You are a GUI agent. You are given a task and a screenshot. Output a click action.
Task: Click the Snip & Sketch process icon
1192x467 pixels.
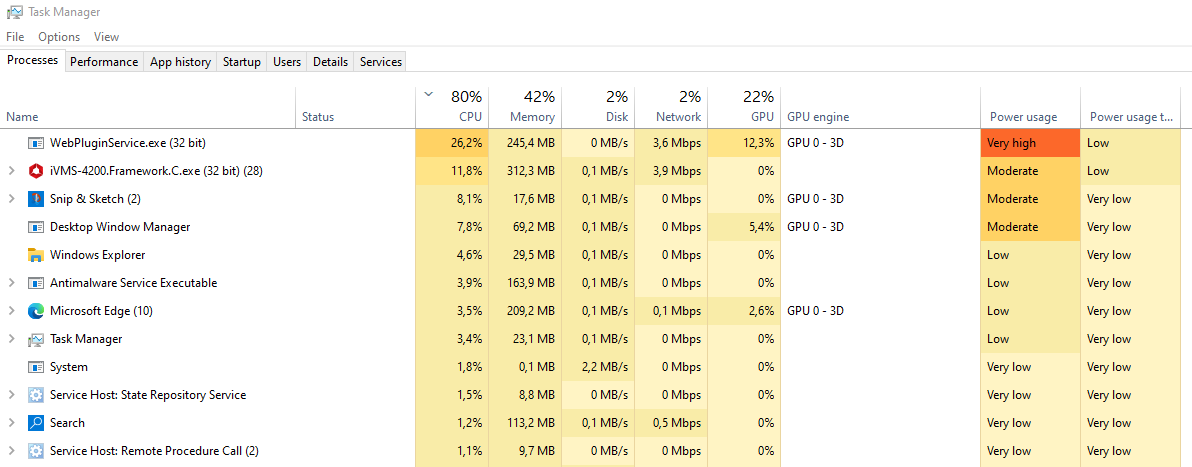pos(36,199)
